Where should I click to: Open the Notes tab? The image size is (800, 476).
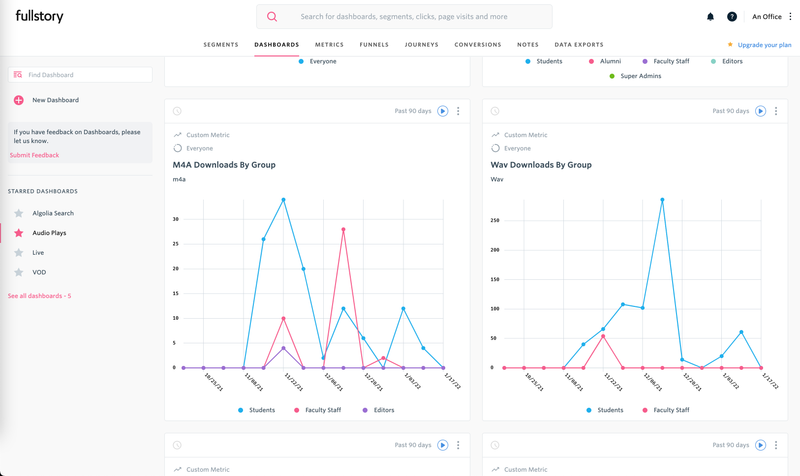(528, 45)
